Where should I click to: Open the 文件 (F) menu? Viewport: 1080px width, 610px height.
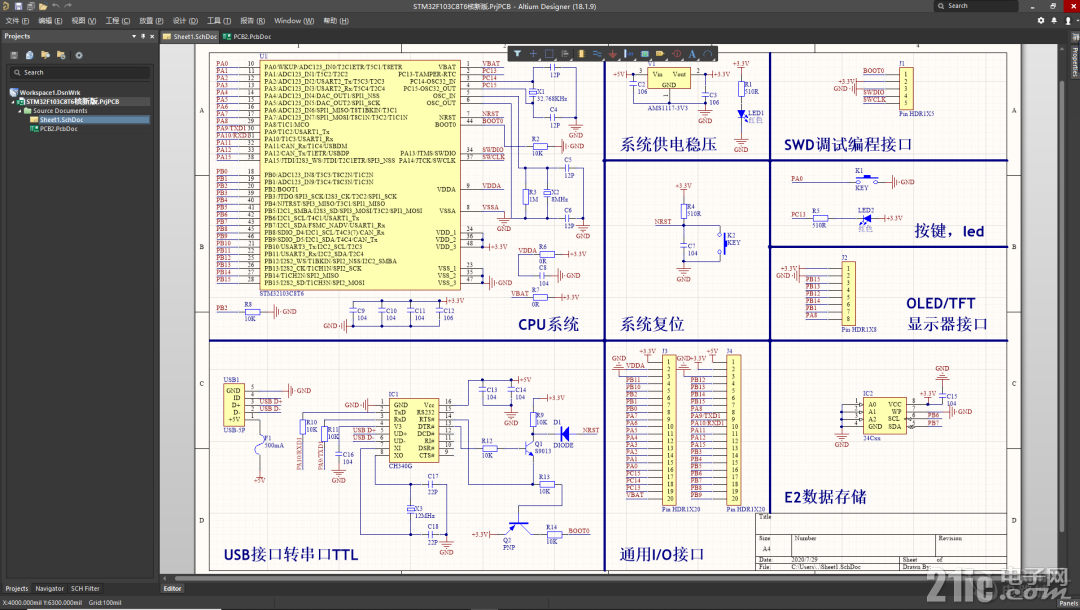point(17,21)
